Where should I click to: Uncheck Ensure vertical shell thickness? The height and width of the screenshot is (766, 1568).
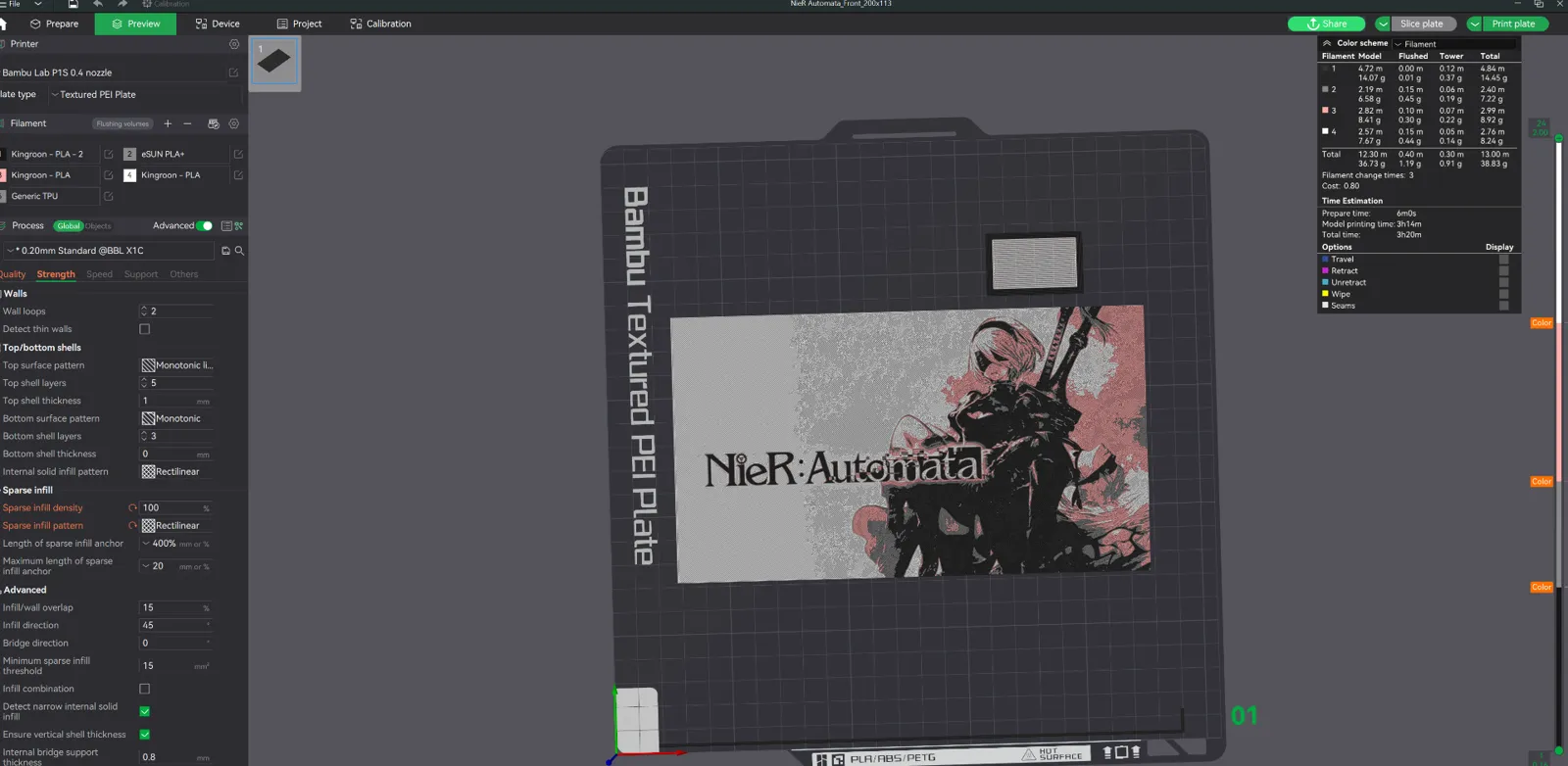point(145,734)
